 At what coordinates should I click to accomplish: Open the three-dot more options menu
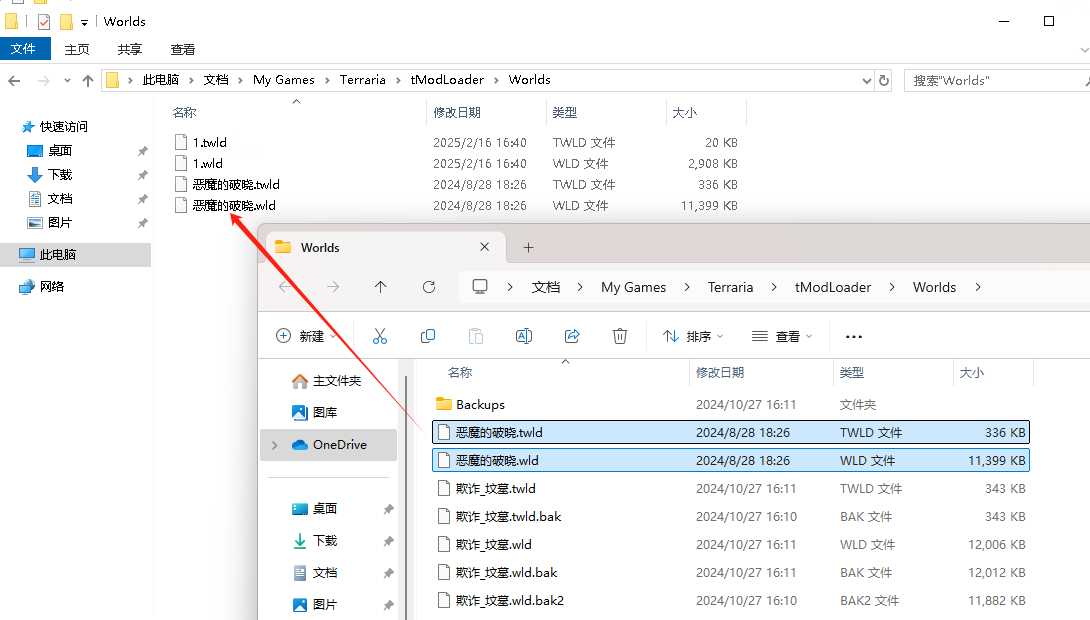click(x=854, y=336)
